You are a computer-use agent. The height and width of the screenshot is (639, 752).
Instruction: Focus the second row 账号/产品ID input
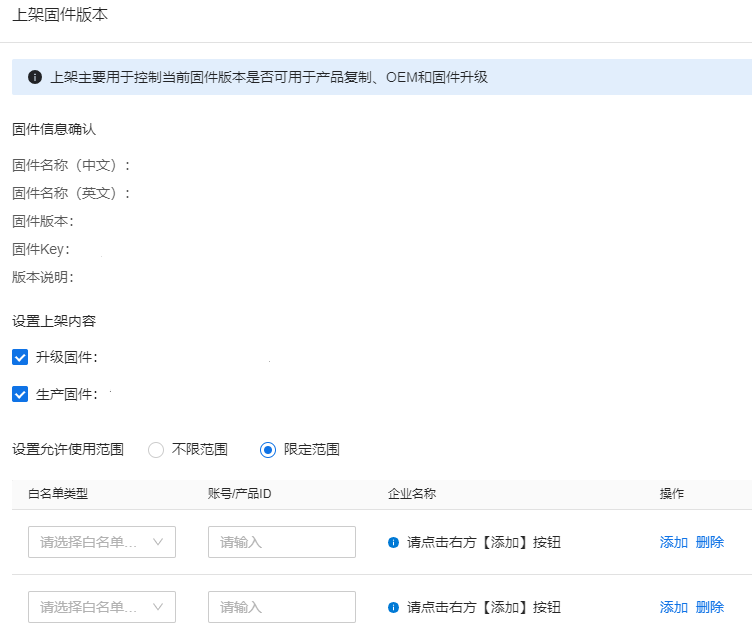(282, 607)
